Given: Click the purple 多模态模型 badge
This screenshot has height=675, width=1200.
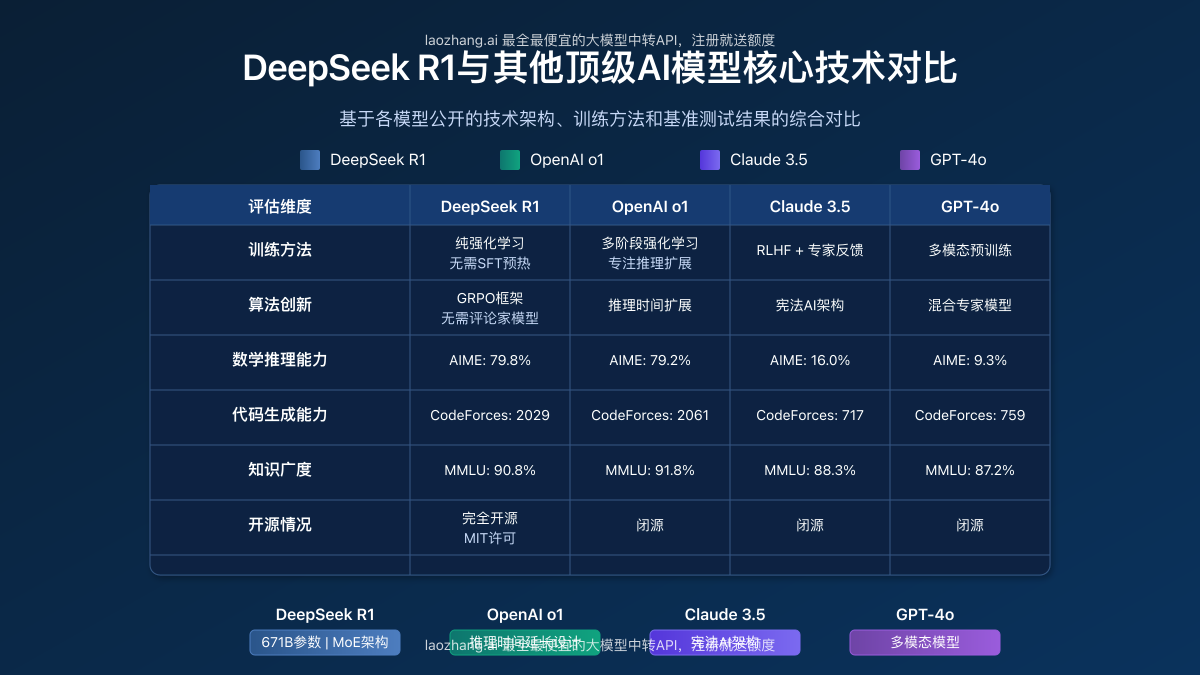Looking at the screenshot, I should coord(925,642).
